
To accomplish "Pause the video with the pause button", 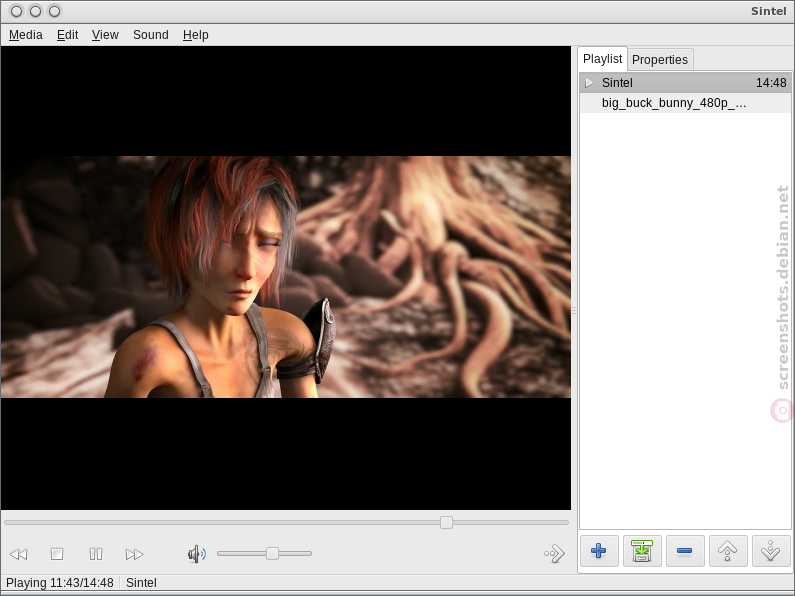I will (96, 554).
